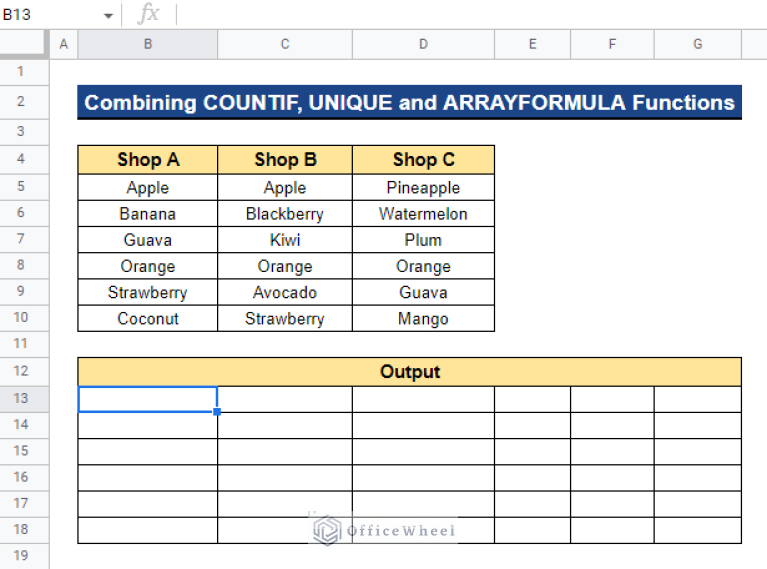
Task: Select column D header
Action: point(423,44)
